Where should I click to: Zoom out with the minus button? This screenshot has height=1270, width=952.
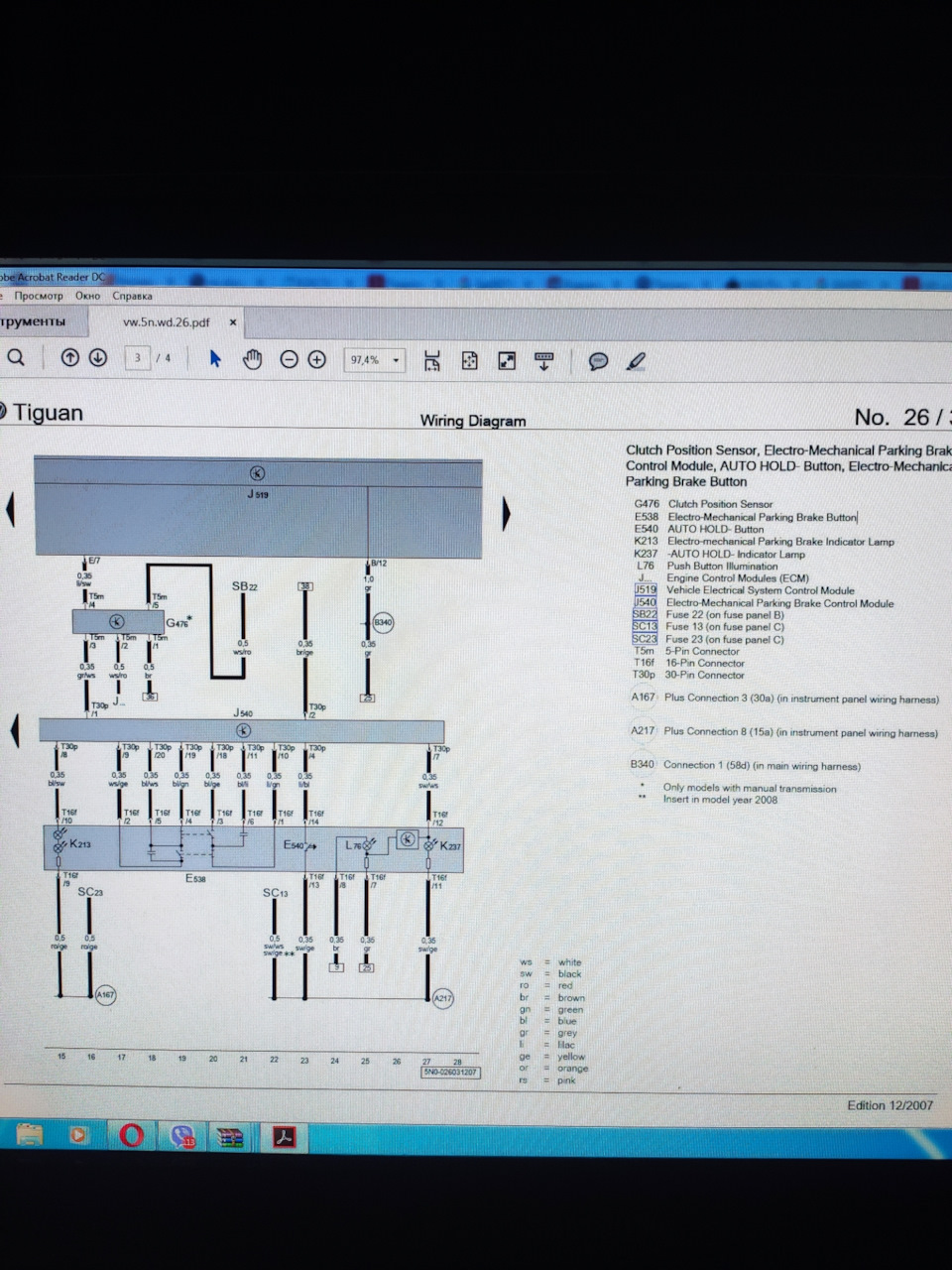[x=289, y=359]
